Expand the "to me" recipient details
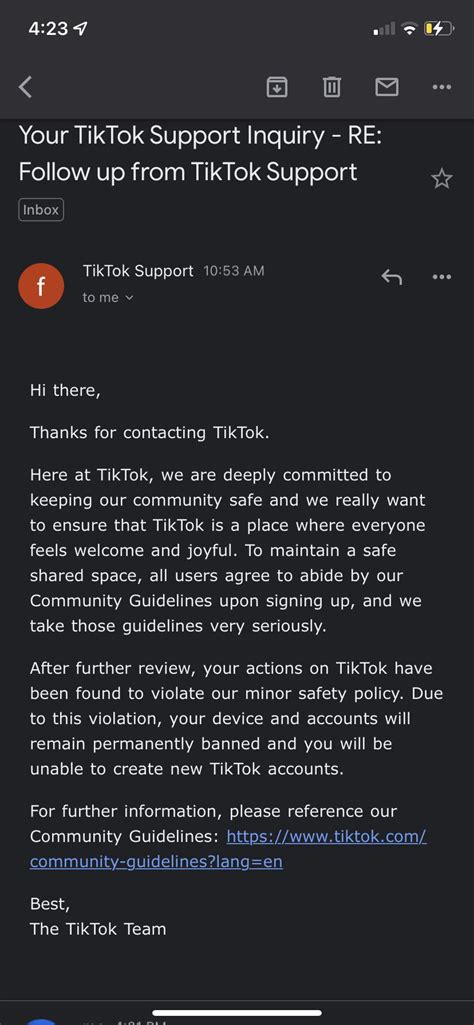The height and width of the screenshot is (1025, 474). coord(108,297)
